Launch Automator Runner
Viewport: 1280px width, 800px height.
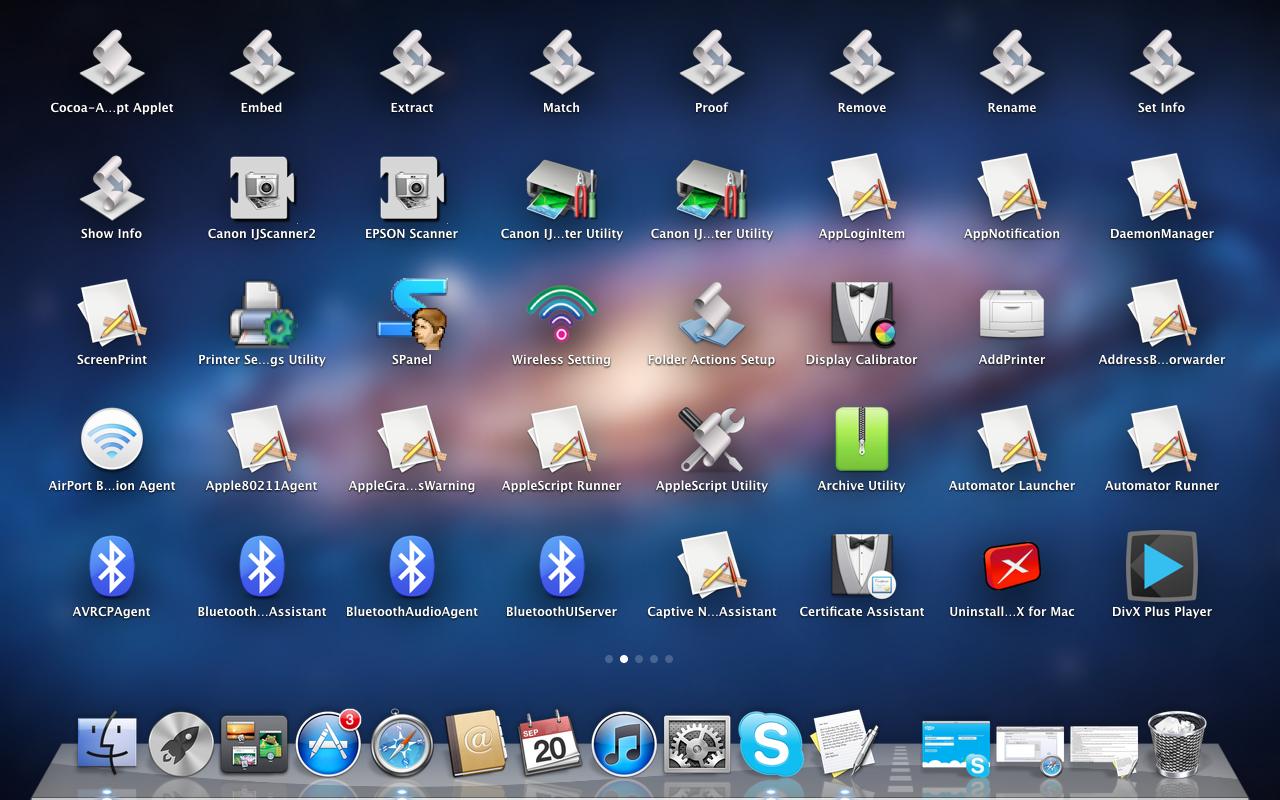pos(1162,440)
